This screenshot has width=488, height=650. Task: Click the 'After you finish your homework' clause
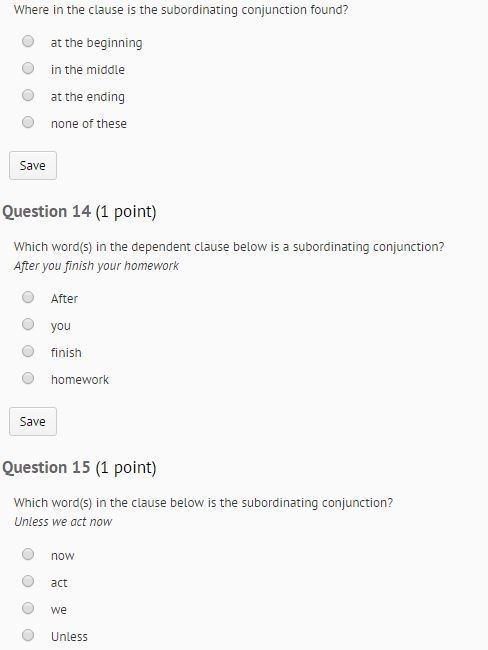96,266
